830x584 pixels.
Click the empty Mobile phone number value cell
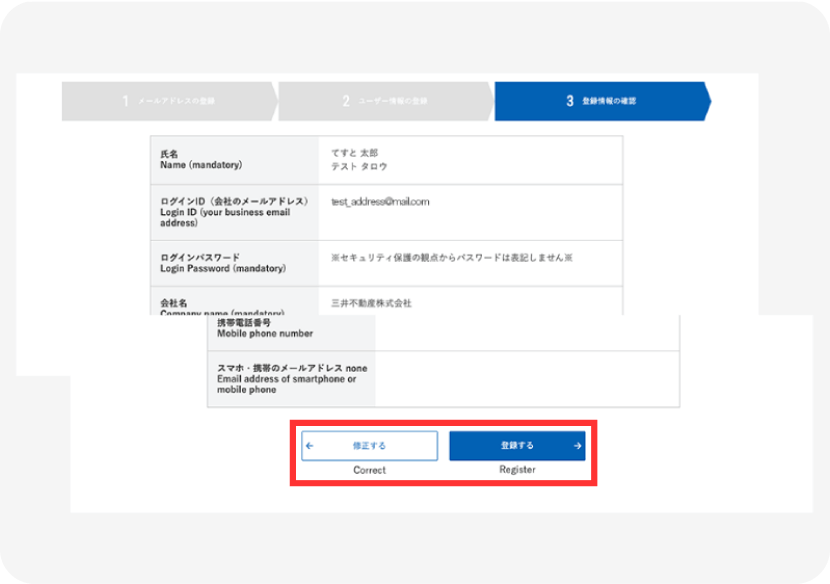point(527,332)
